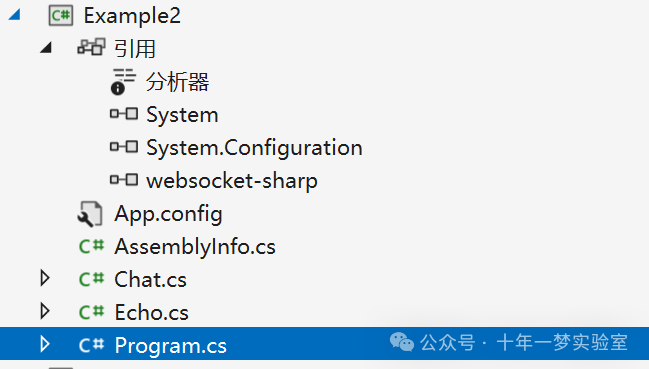Expand the Echo.cs node arrow

(45, 311)
